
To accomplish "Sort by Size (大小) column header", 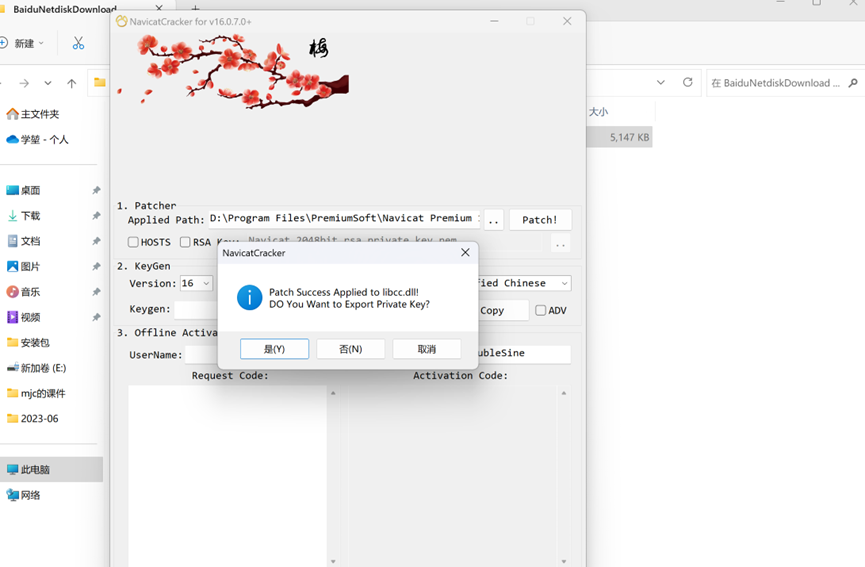I will pyautogui.click(x=598, y=112).
